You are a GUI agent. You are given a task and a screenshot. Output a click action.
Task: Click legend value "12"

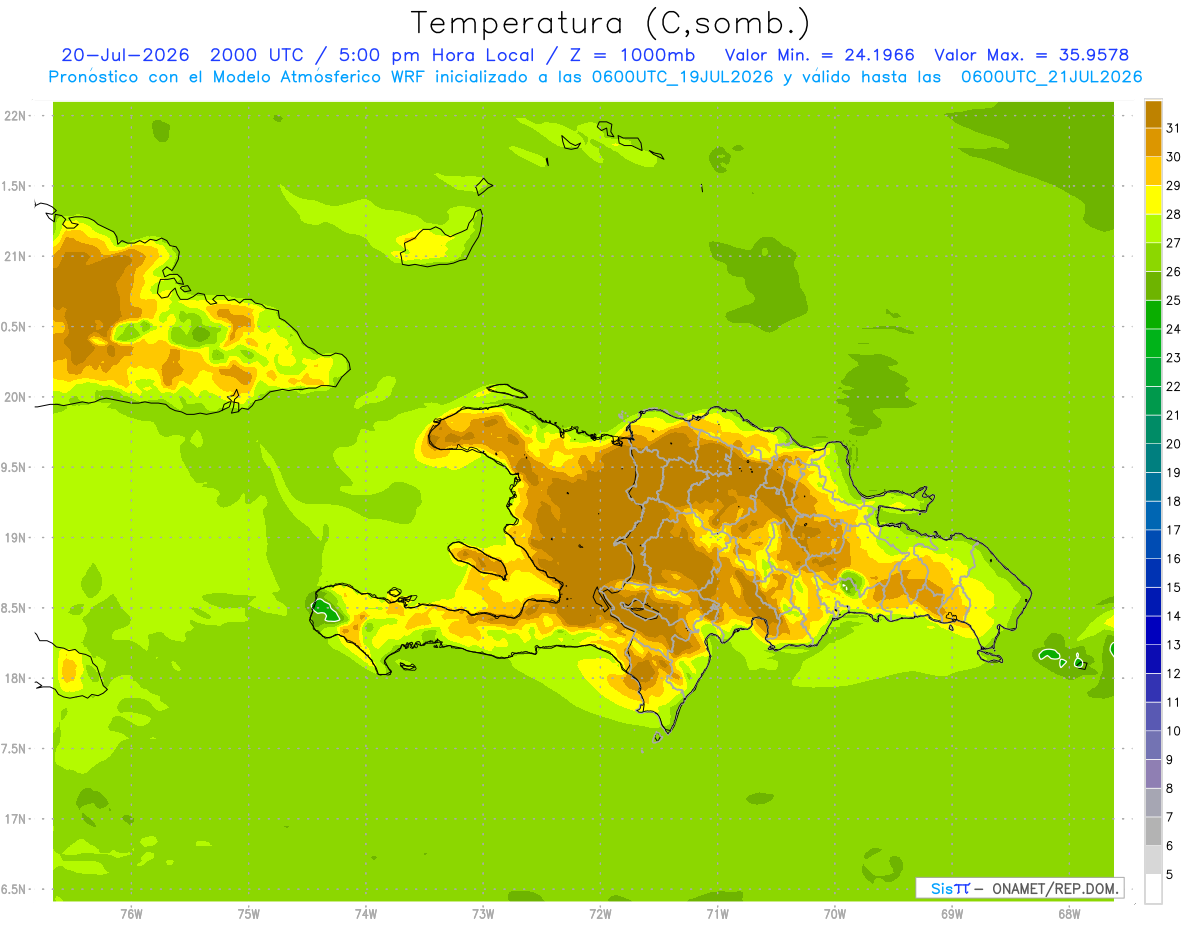tap(1173, 674)
